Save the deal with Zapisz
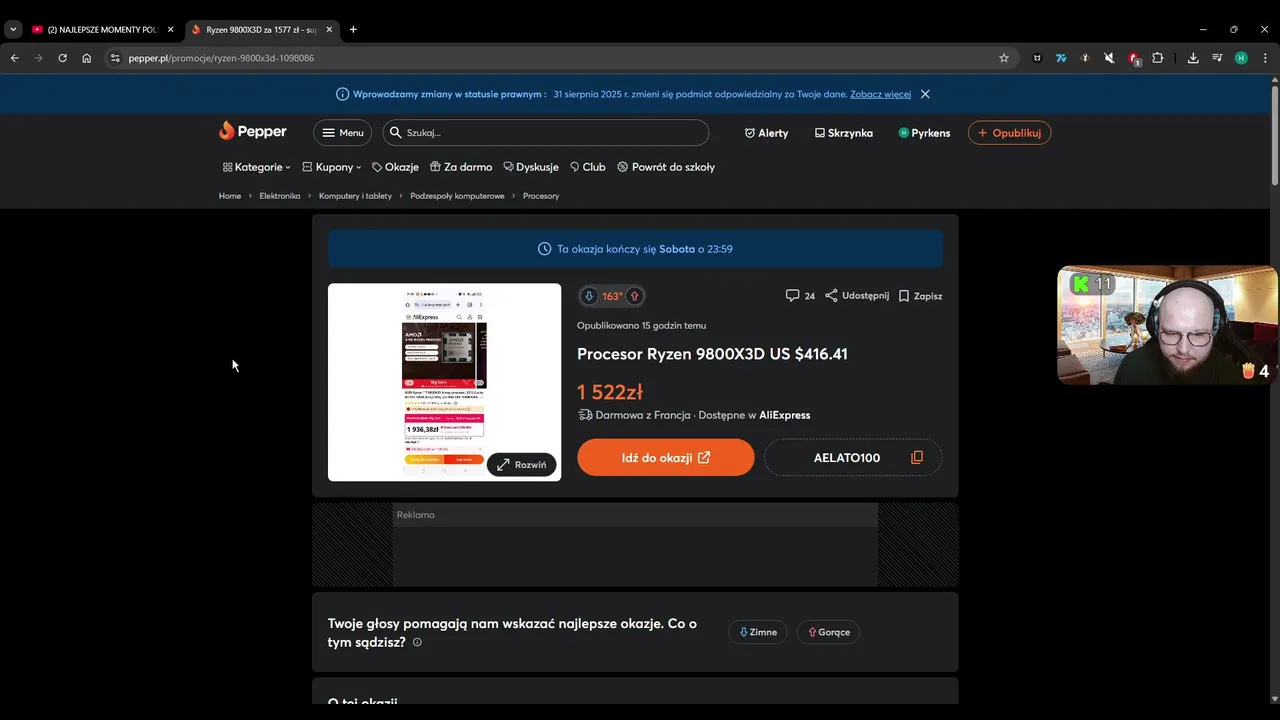Screen dimensions: 1280x720 (x=920, y=296)
